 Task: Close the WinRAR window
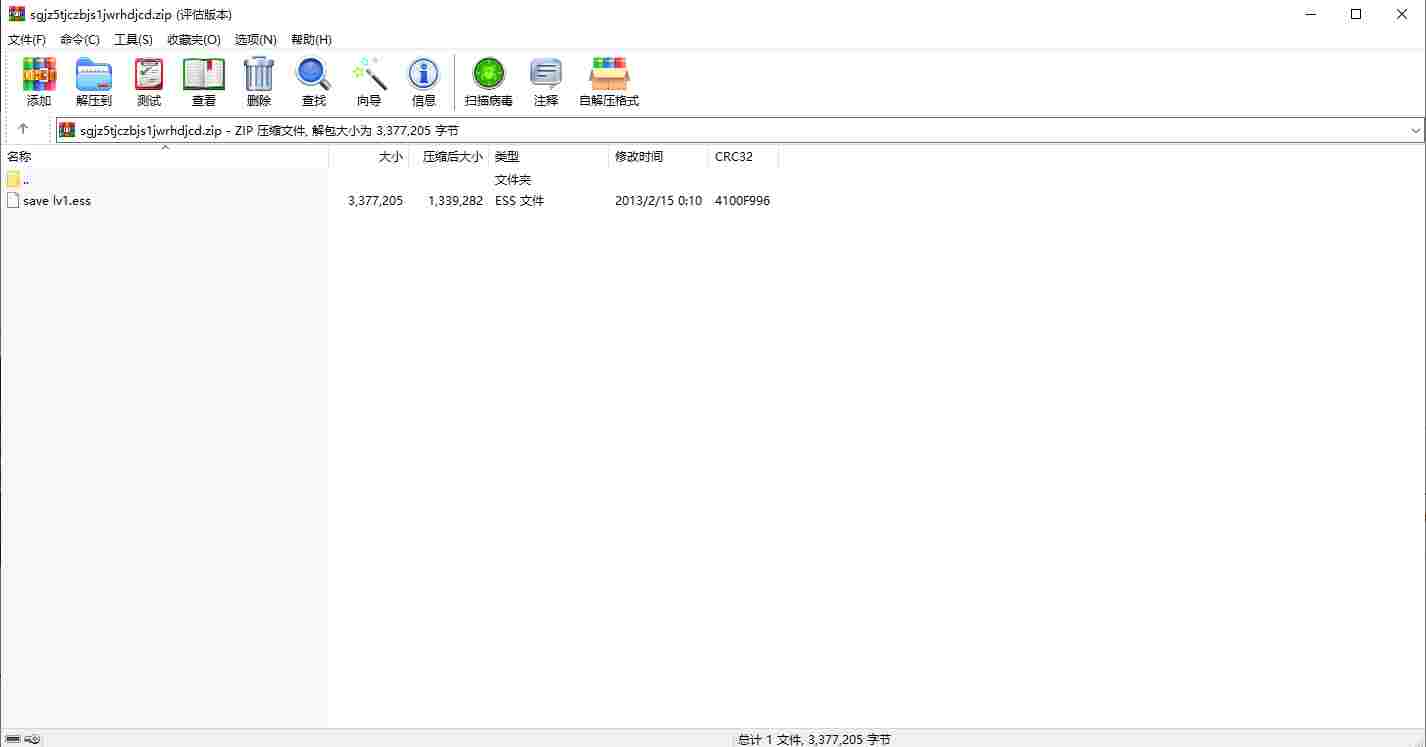1403,14
